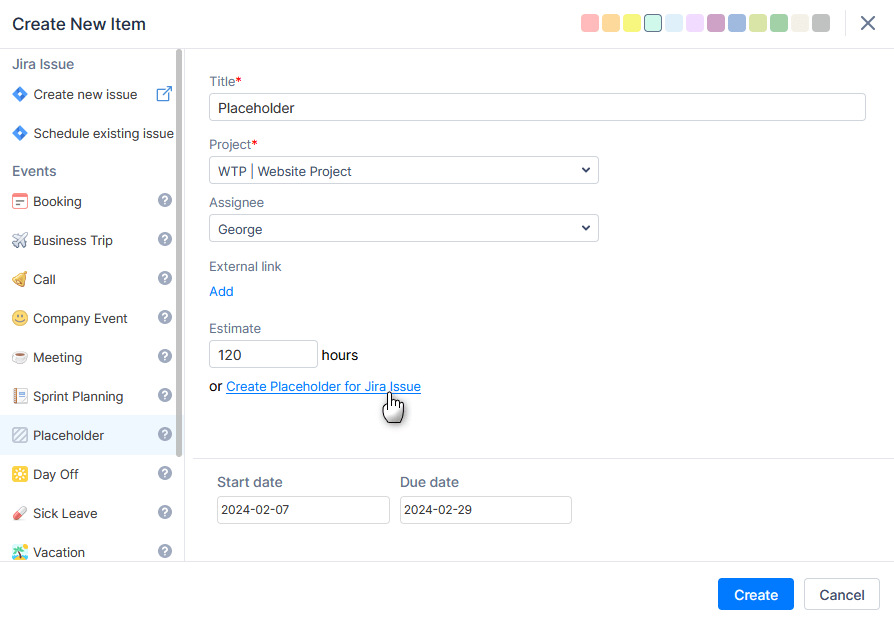This screenshot has width=894, height=622.
Task: Click the Day Off help question mark
Action: coord(164,473)
